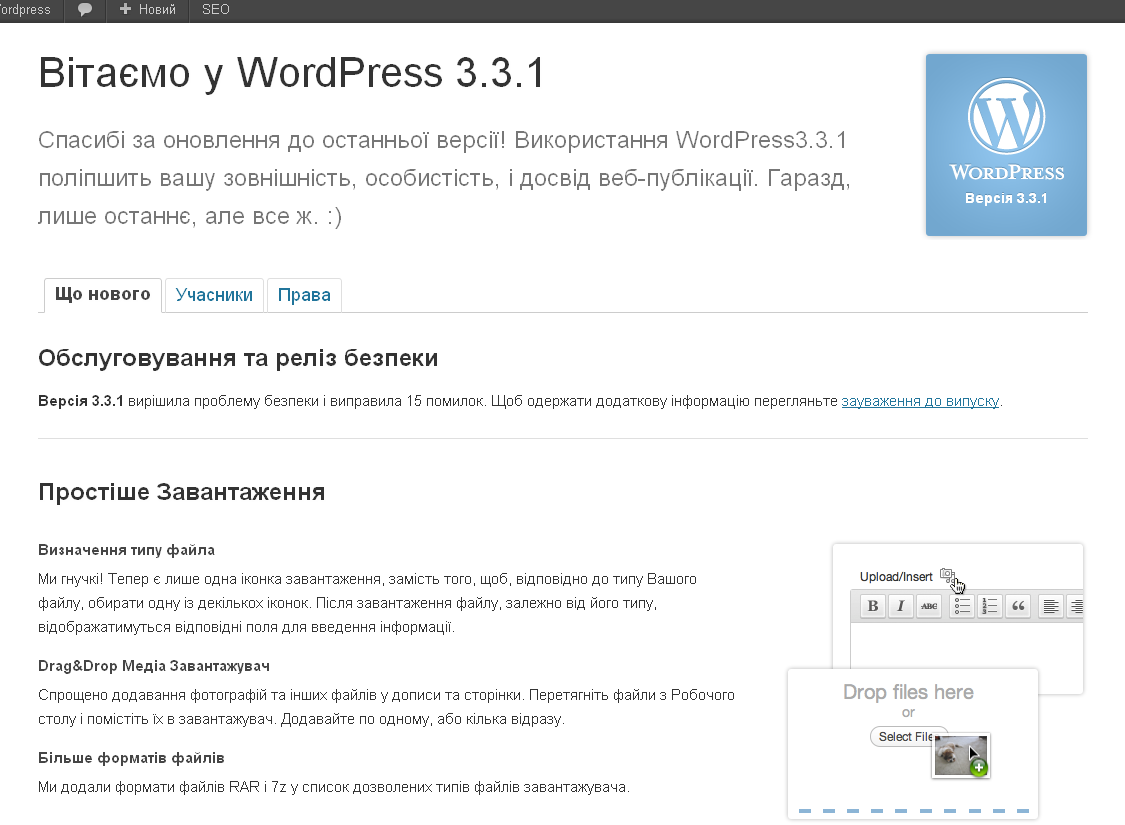Switch to the Що нового tab
Viewport: 1125px width, 825px height.
(103, 294)
